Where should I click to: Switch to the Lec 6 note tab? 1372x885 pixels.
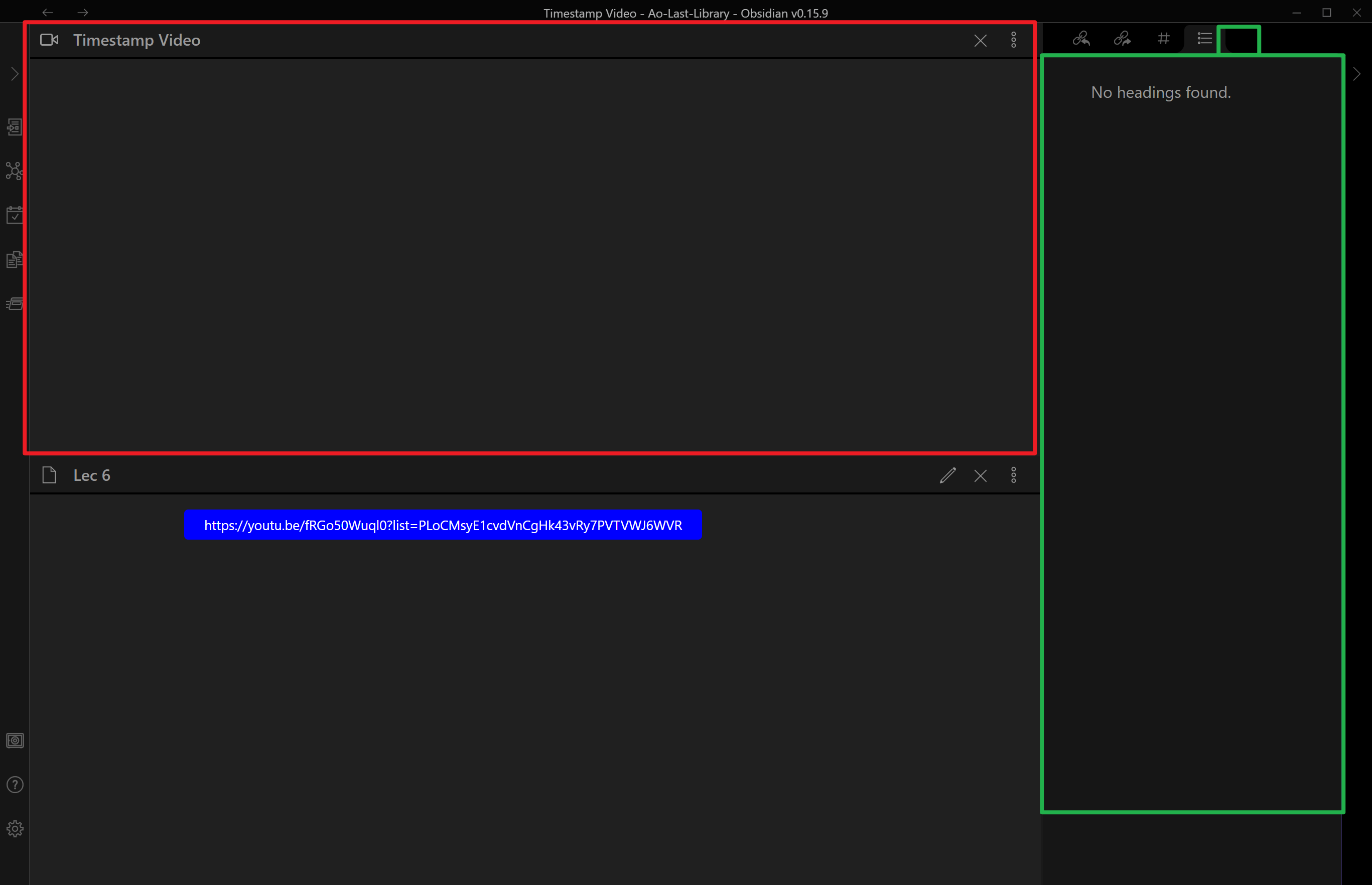92,475
